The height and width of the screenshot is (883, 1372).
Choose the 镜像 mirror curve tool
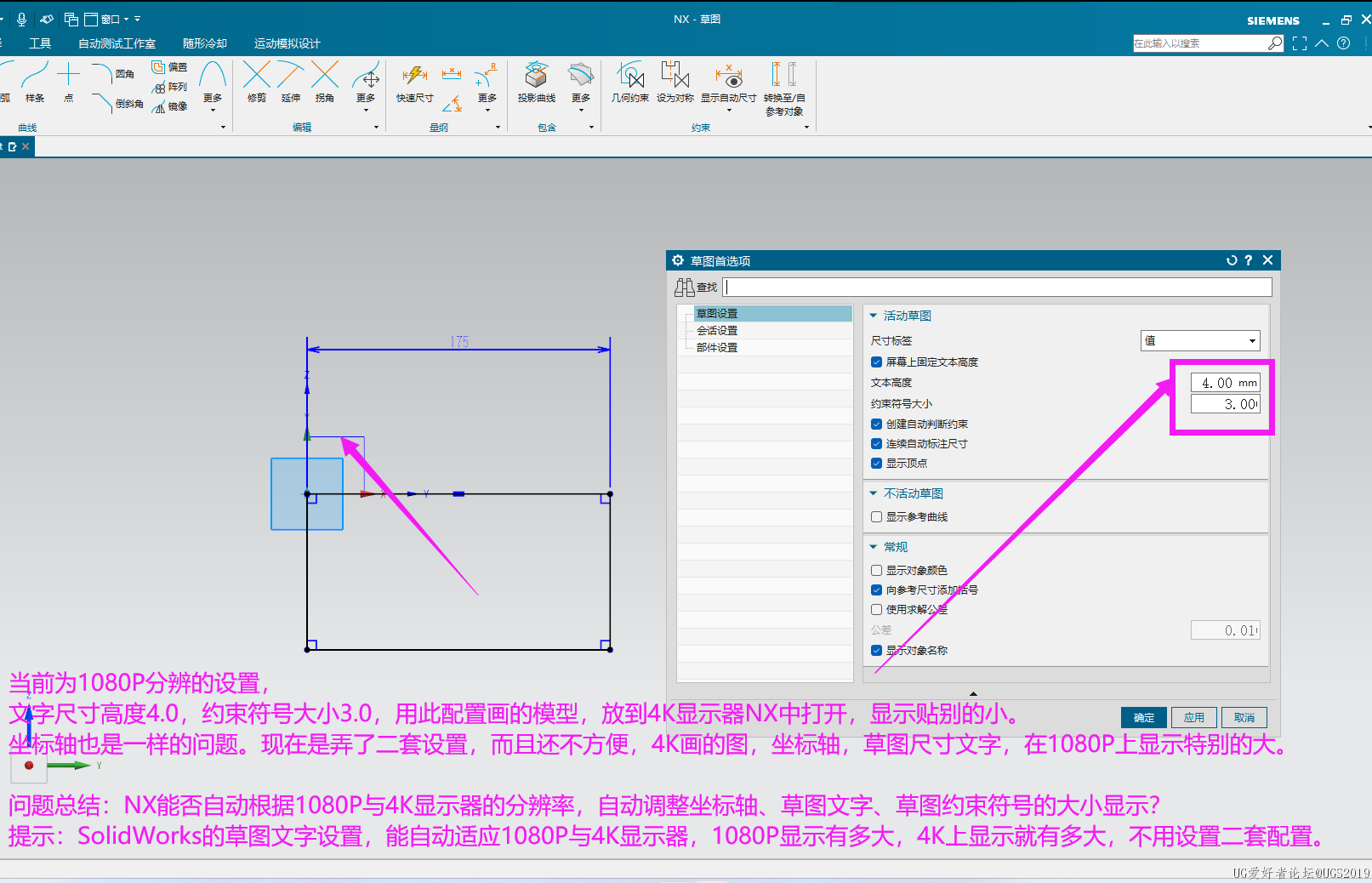(169, 106)
